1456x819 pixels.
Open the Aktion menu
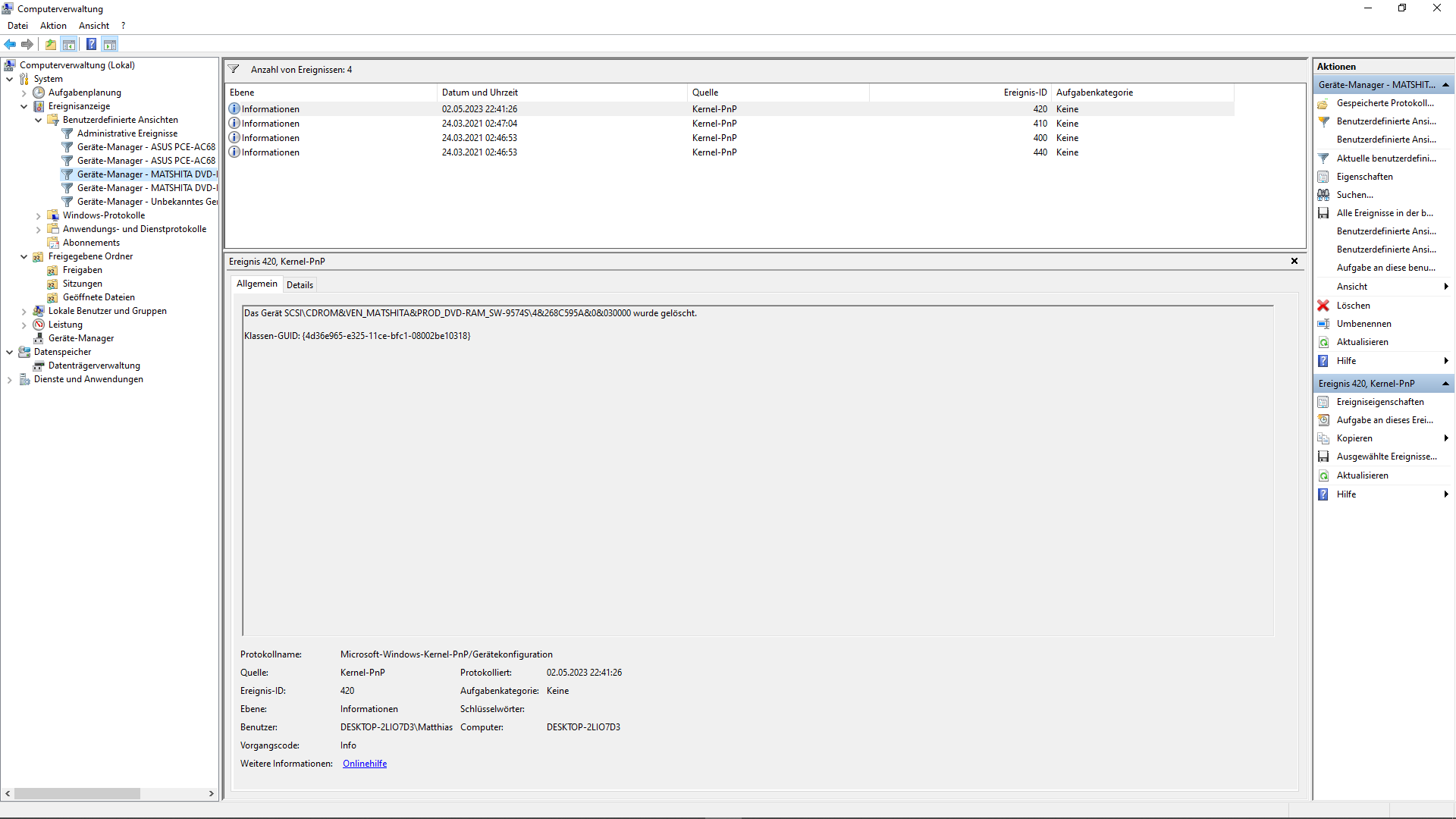53,26
